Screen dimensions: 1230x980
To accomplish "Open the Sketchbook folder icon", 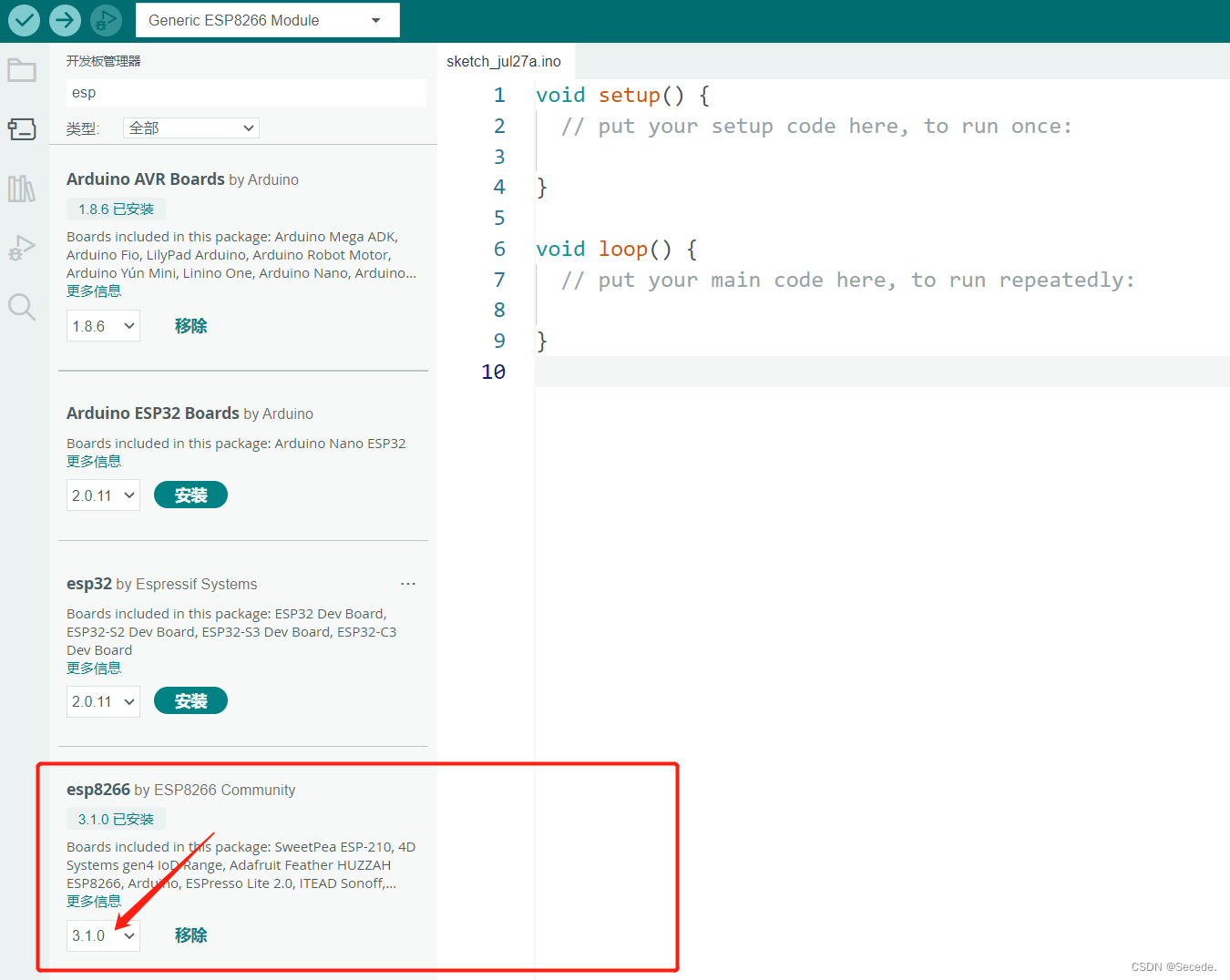I will 22,69.
